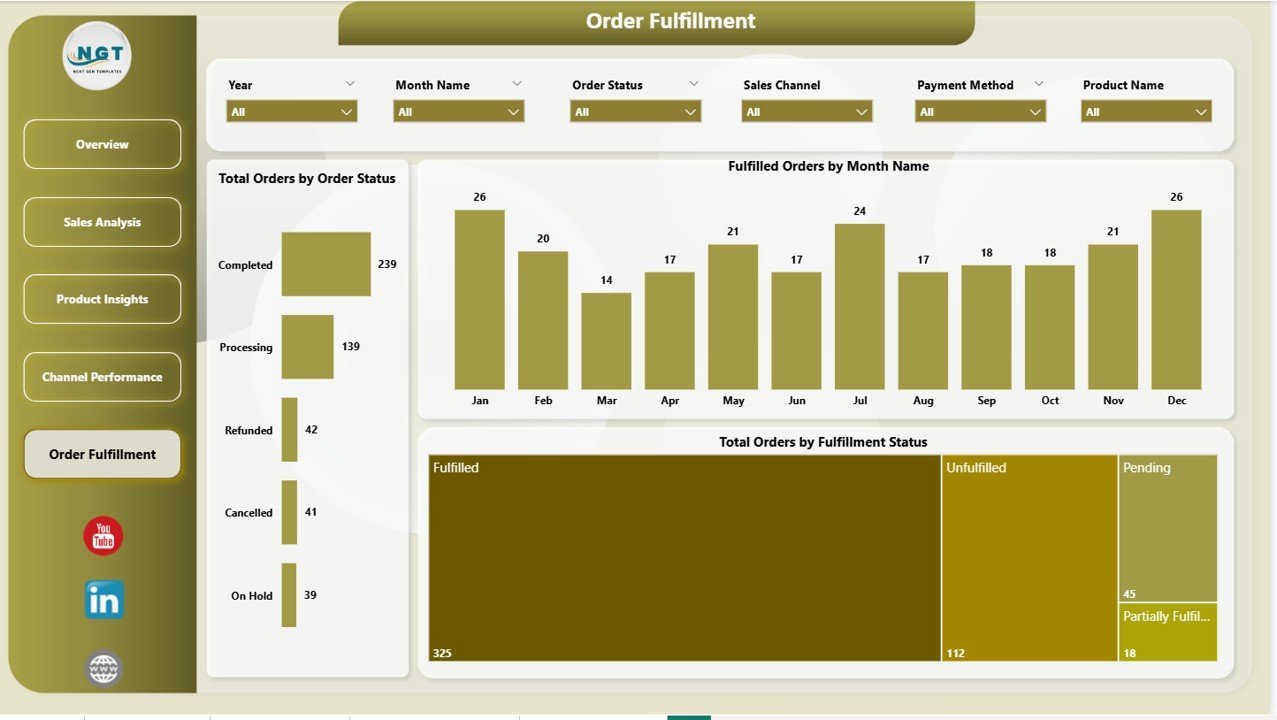Go to Channel Performance page
This screenshot has width=1277, height=720.
pyautogui.click(x=101, y=377)
